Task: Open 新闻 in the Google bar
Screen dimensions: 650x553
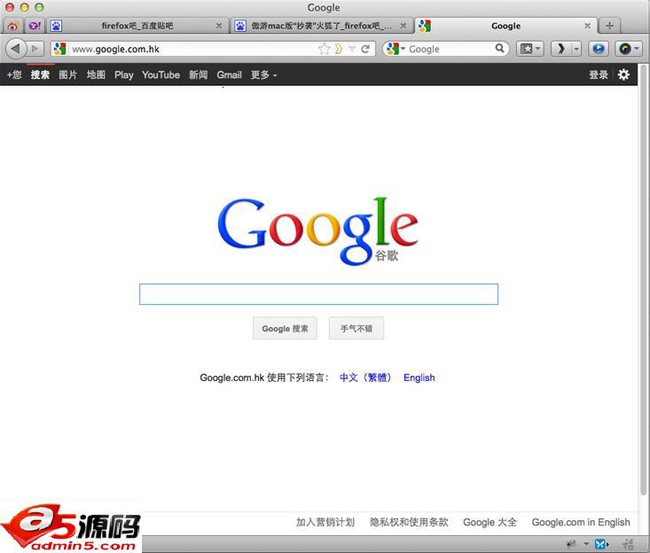Action: coord(198,75)
